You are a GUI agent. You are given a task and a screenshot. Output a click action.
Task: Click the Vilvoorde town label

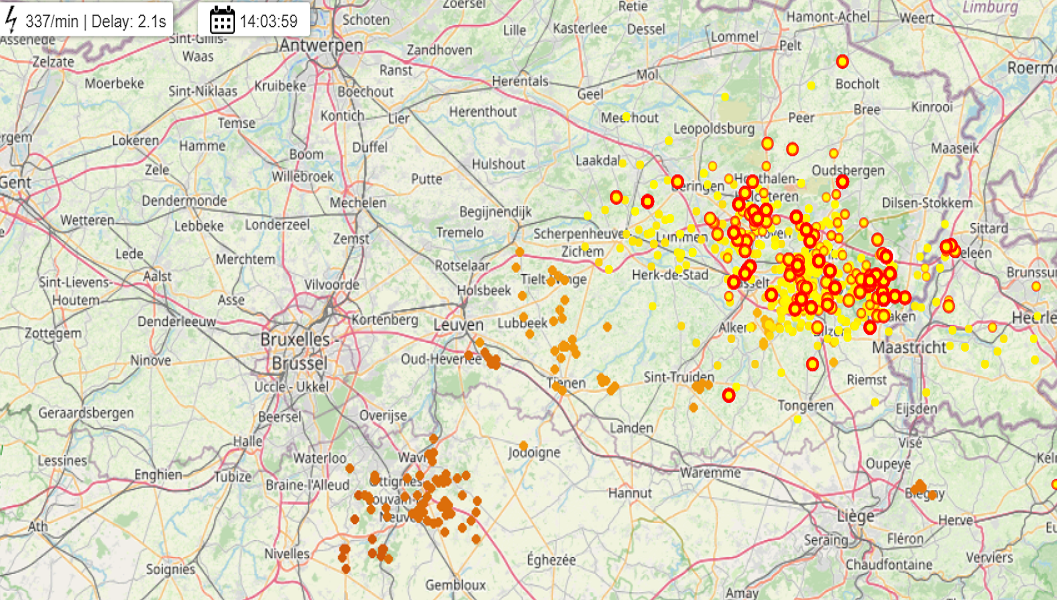[332, 284]
